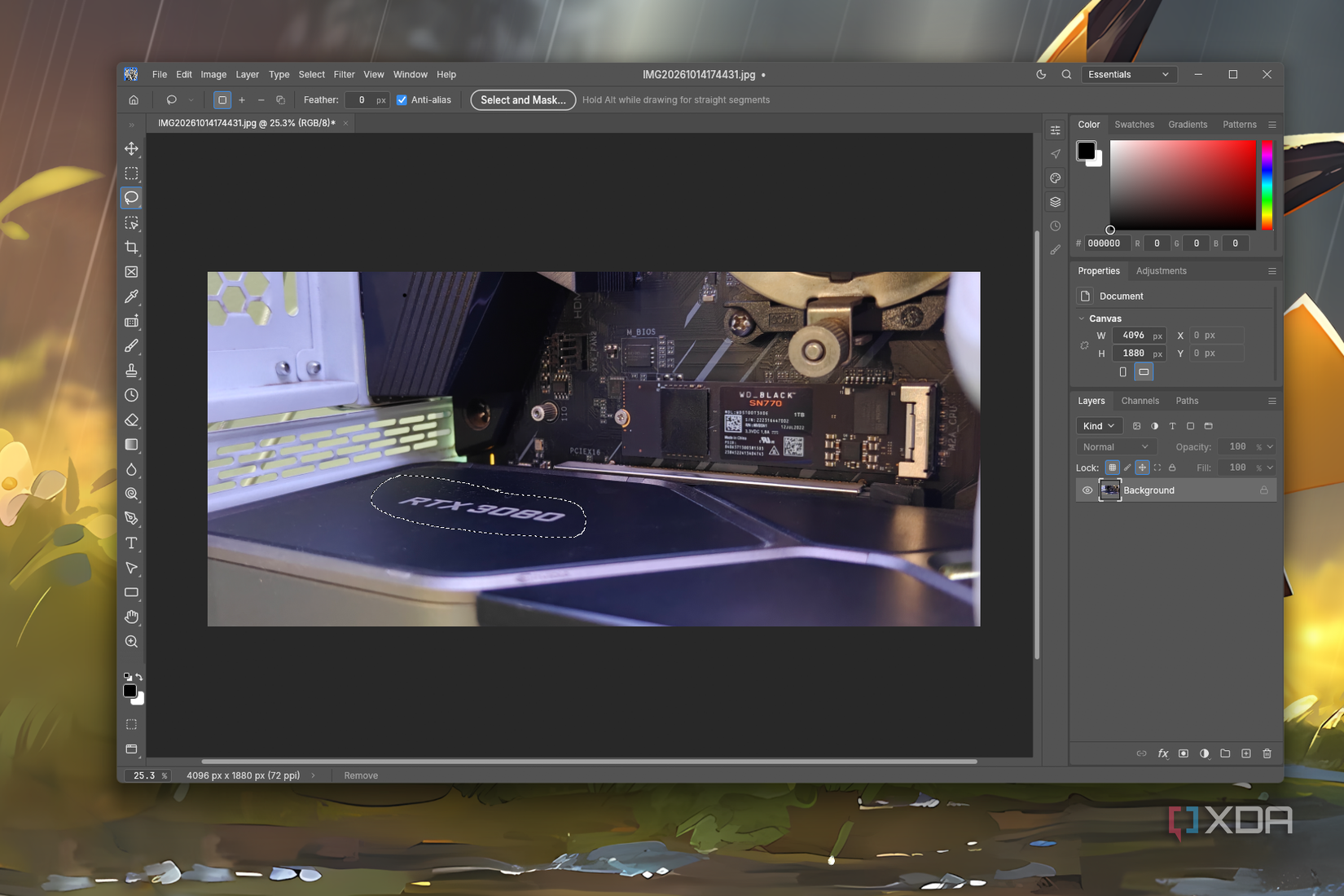Toggle the Anti-alias checkbox

402,100
